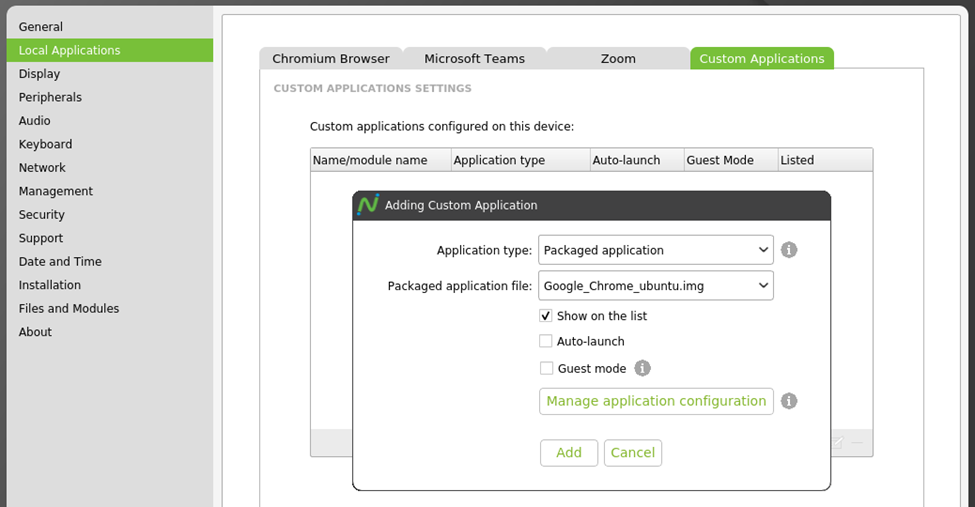Screen dimensions: 975x507
Task: Click the Listed column header
Action: click(826, 160)
